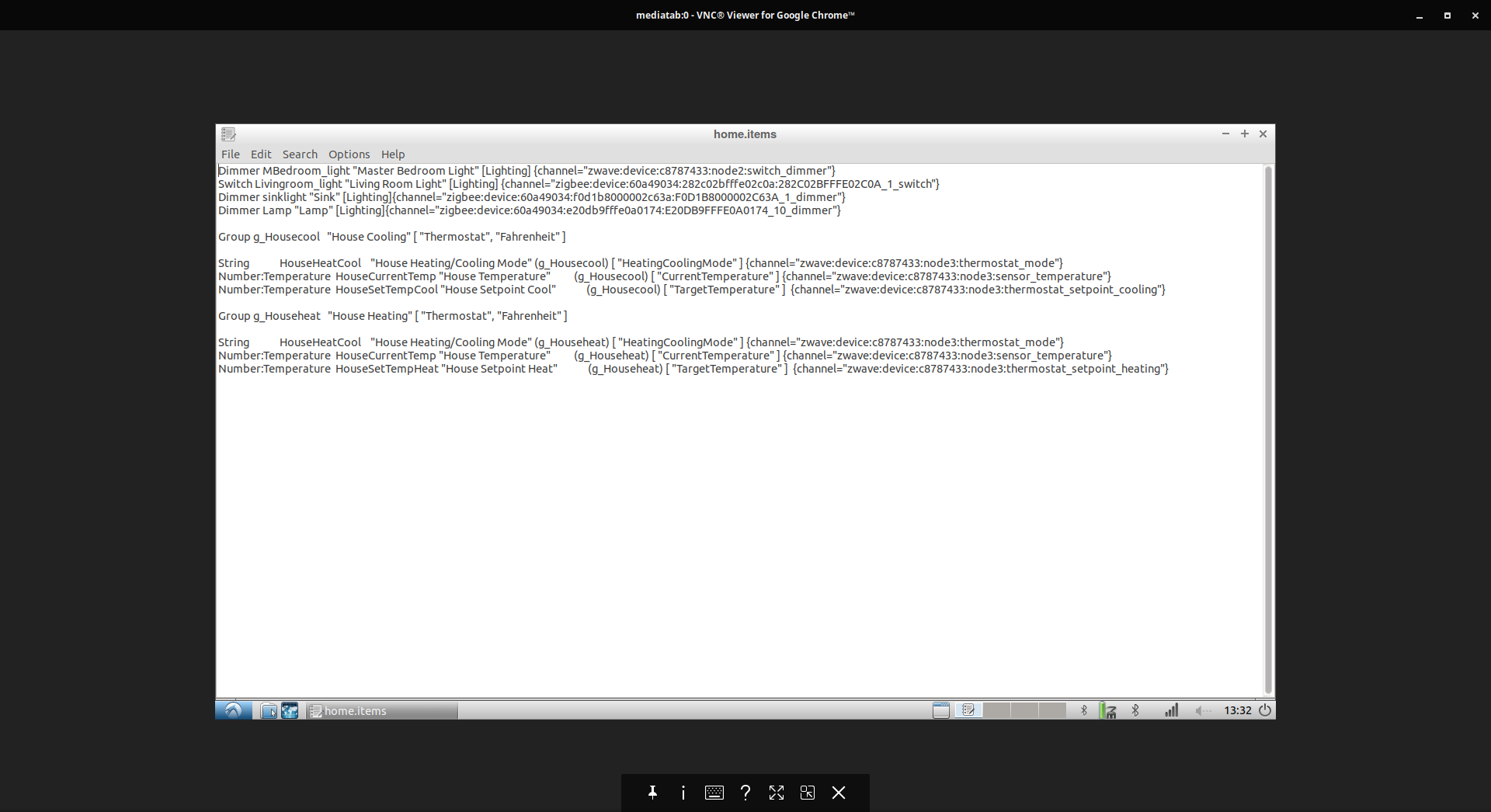Click the right Bluetooth tray icon
The height and width of the screenshot is (812, 1491).
1135,710
